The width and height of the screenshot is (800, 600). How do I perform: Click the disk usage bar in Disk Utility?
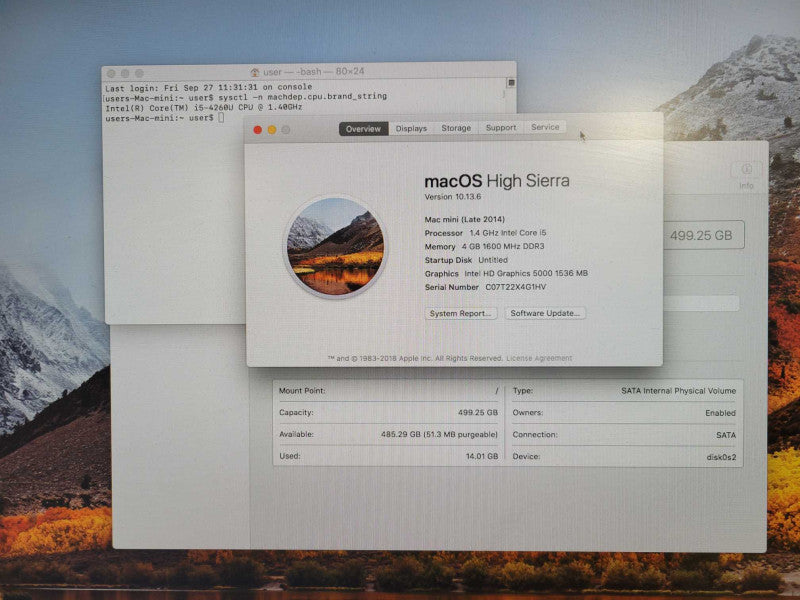point(701,304)
